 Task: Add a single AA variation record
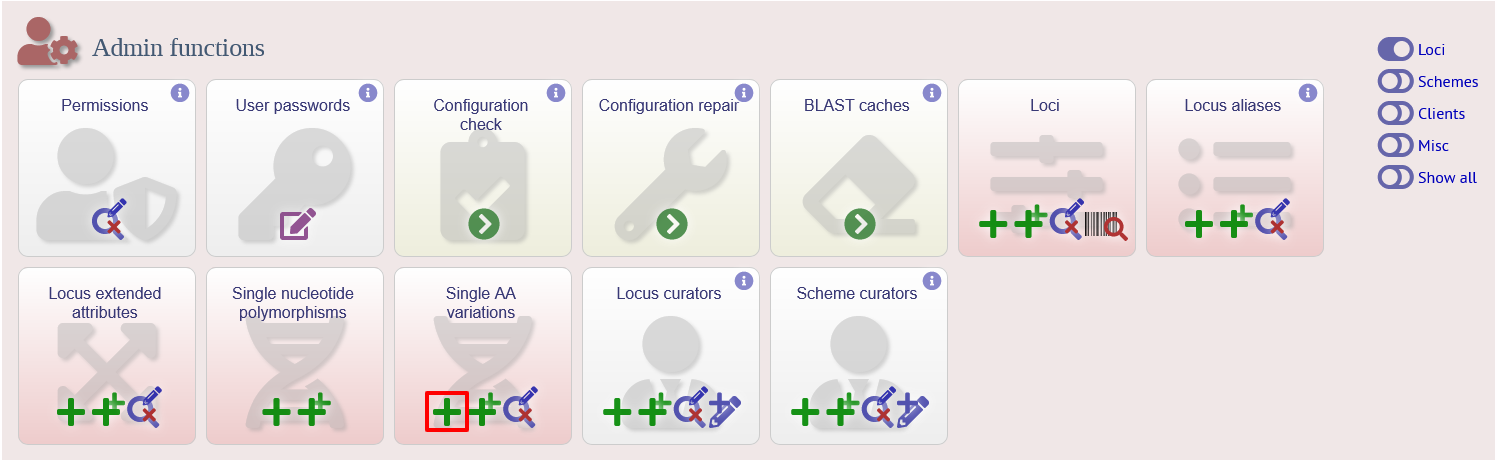click(x=447, y=411)
